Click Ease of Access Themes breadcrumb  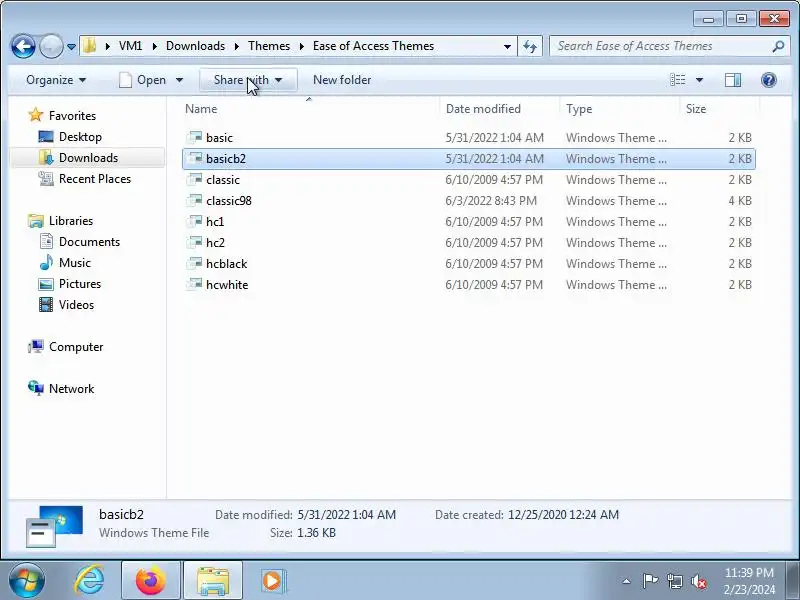[373, 46]
